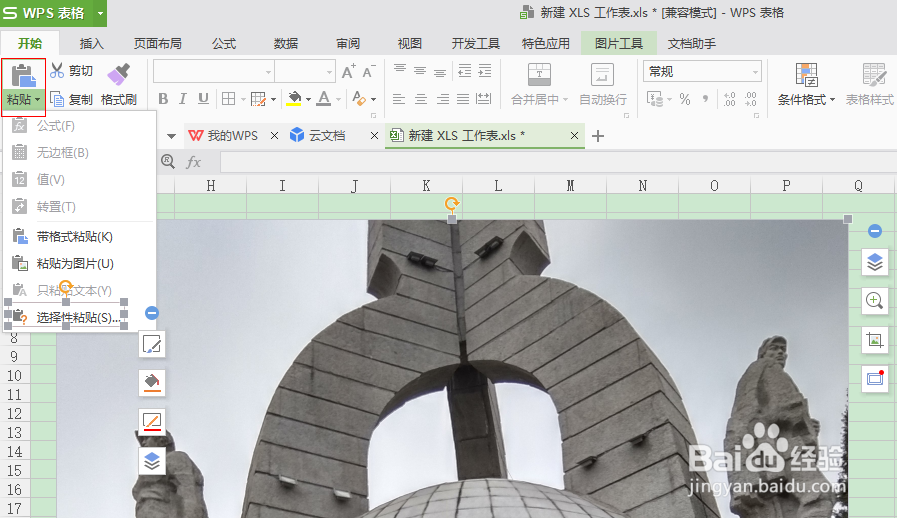
Task: Close the 云文档 tab
Action: [x=374, y=136]
